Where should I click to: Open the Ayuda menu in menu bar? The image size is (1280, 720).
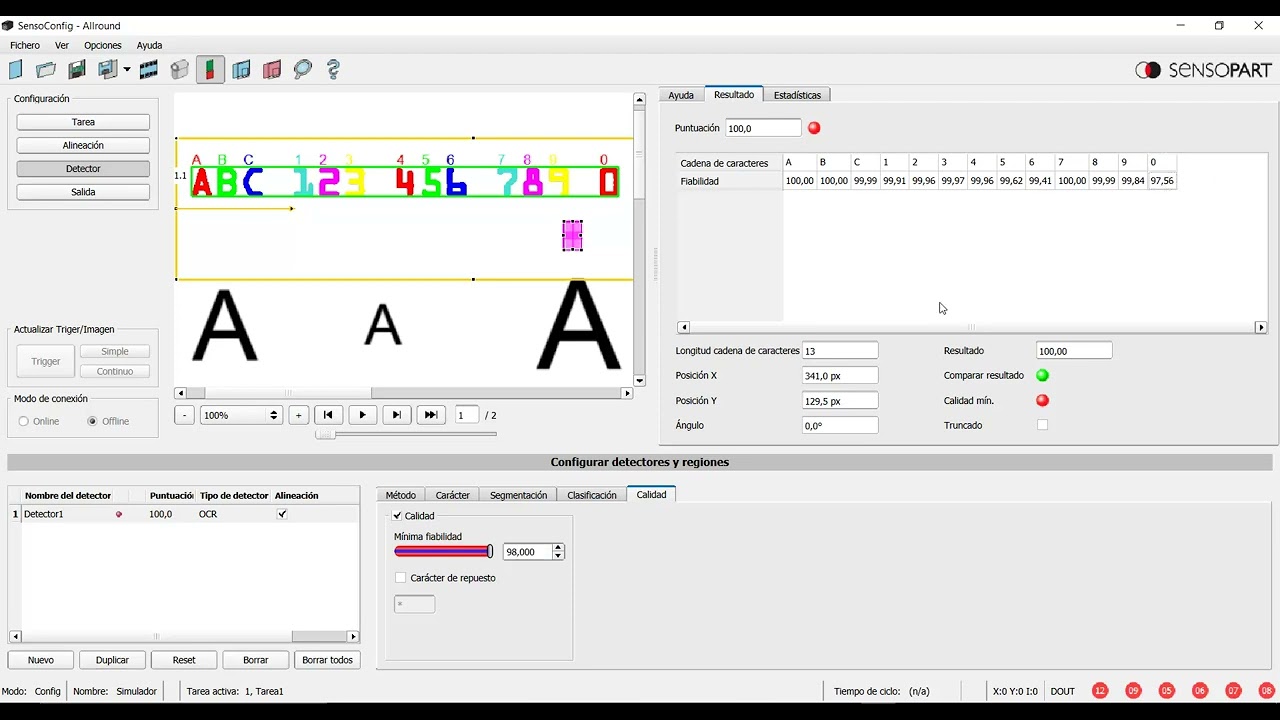click(149, 45)
